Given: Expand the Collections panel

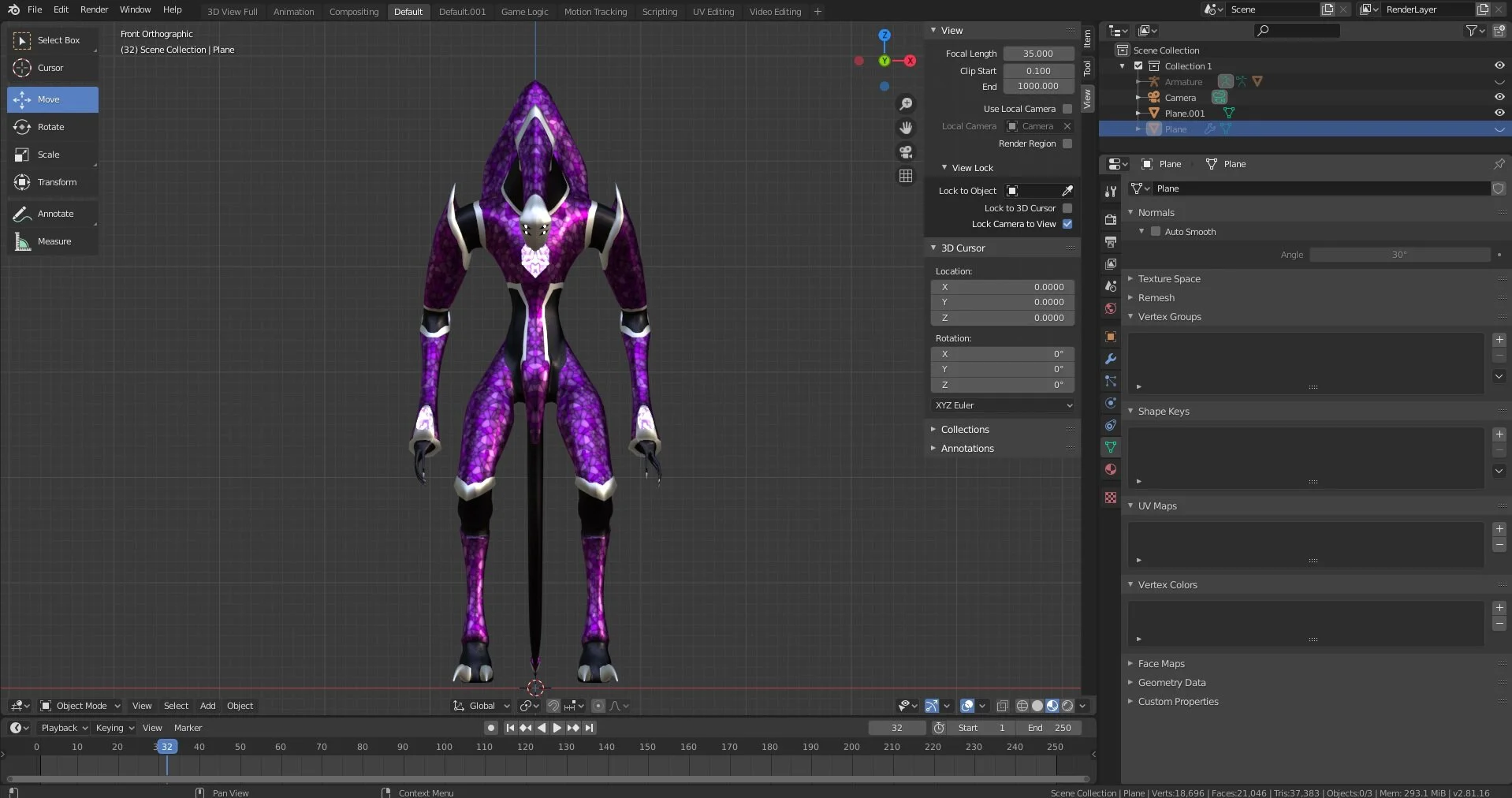Looking at the screenshot, I should [964, 430].
